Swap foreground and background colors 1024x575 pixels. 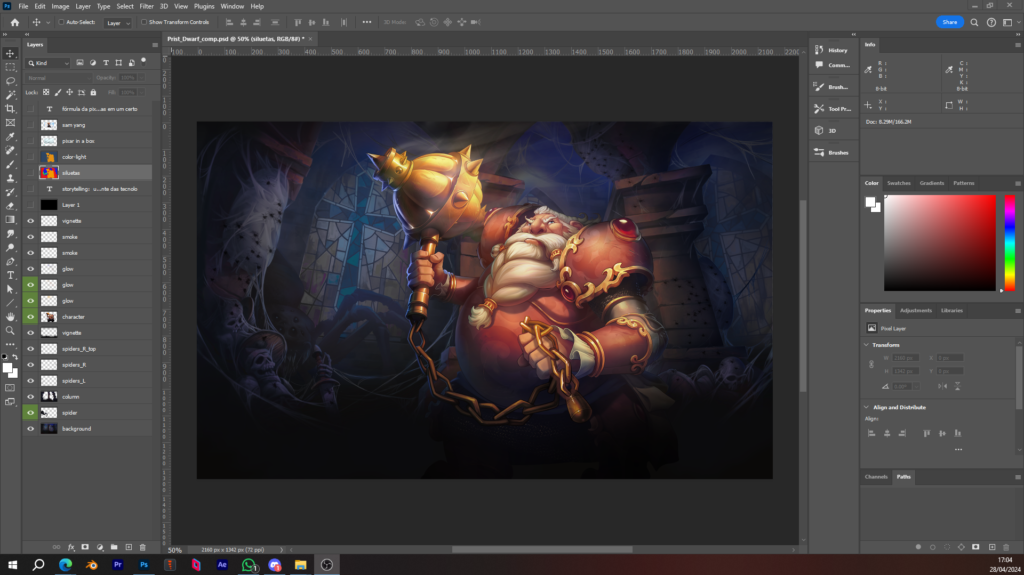point(15,357)
